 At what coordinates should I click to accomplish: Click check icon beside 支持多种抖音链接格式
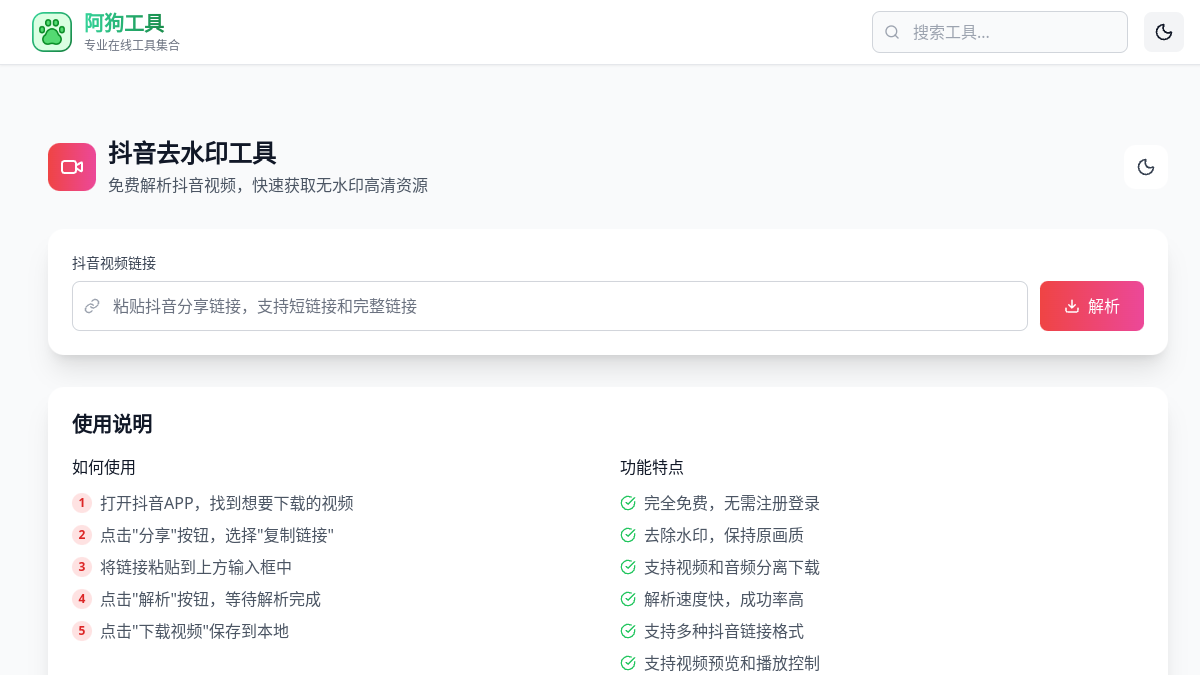(628, 631)
